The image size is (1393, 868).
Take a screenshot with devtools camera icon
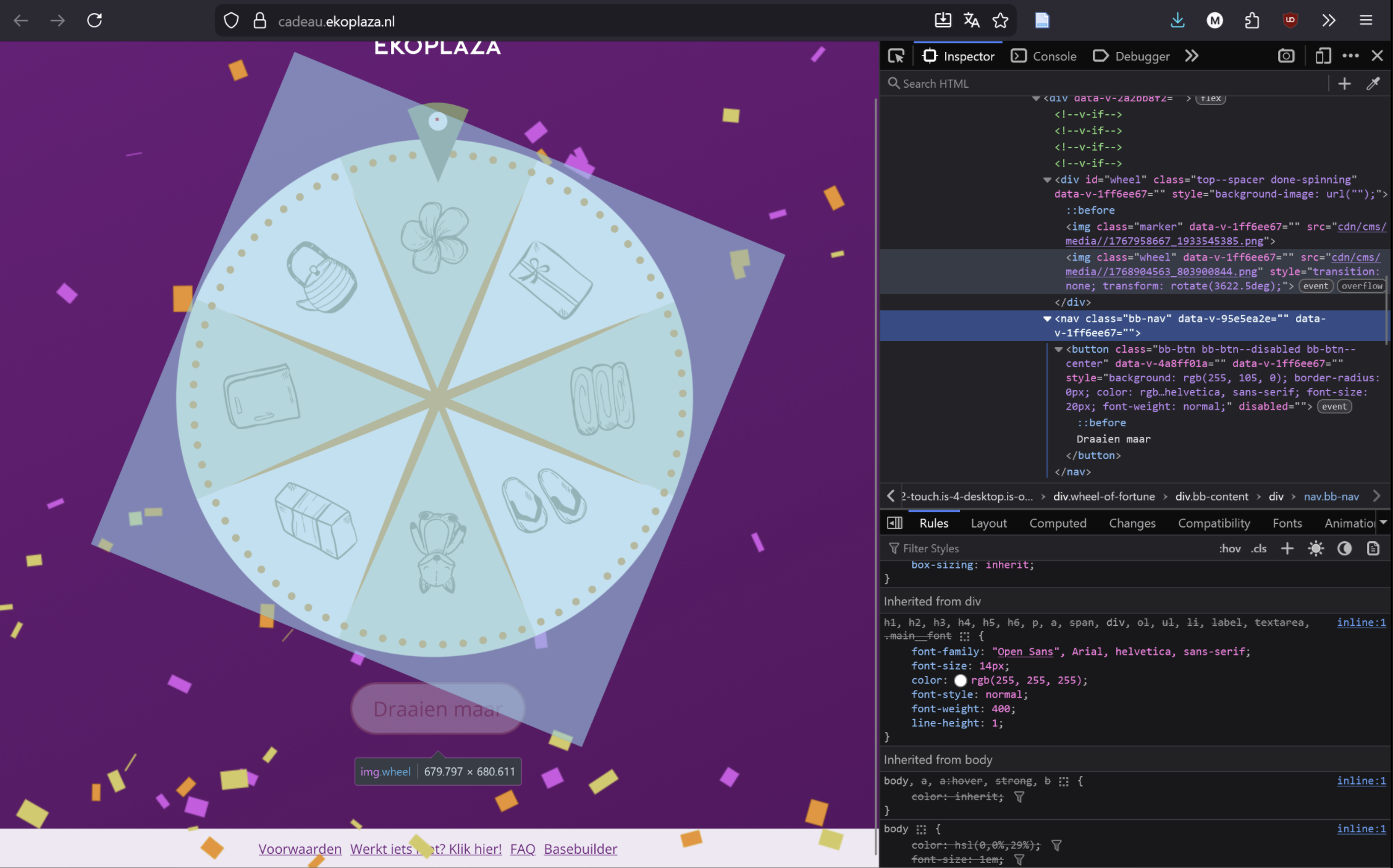(1286, 56)
